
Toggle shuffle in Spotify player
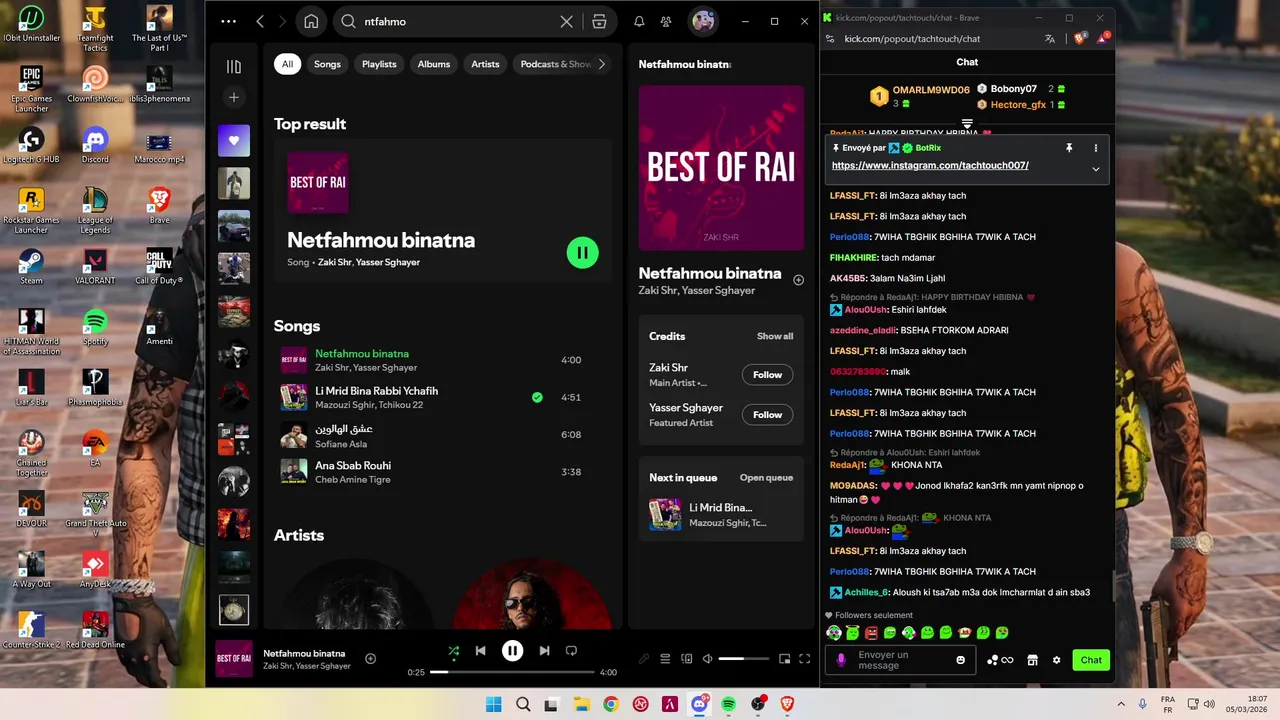coord(453,651)
